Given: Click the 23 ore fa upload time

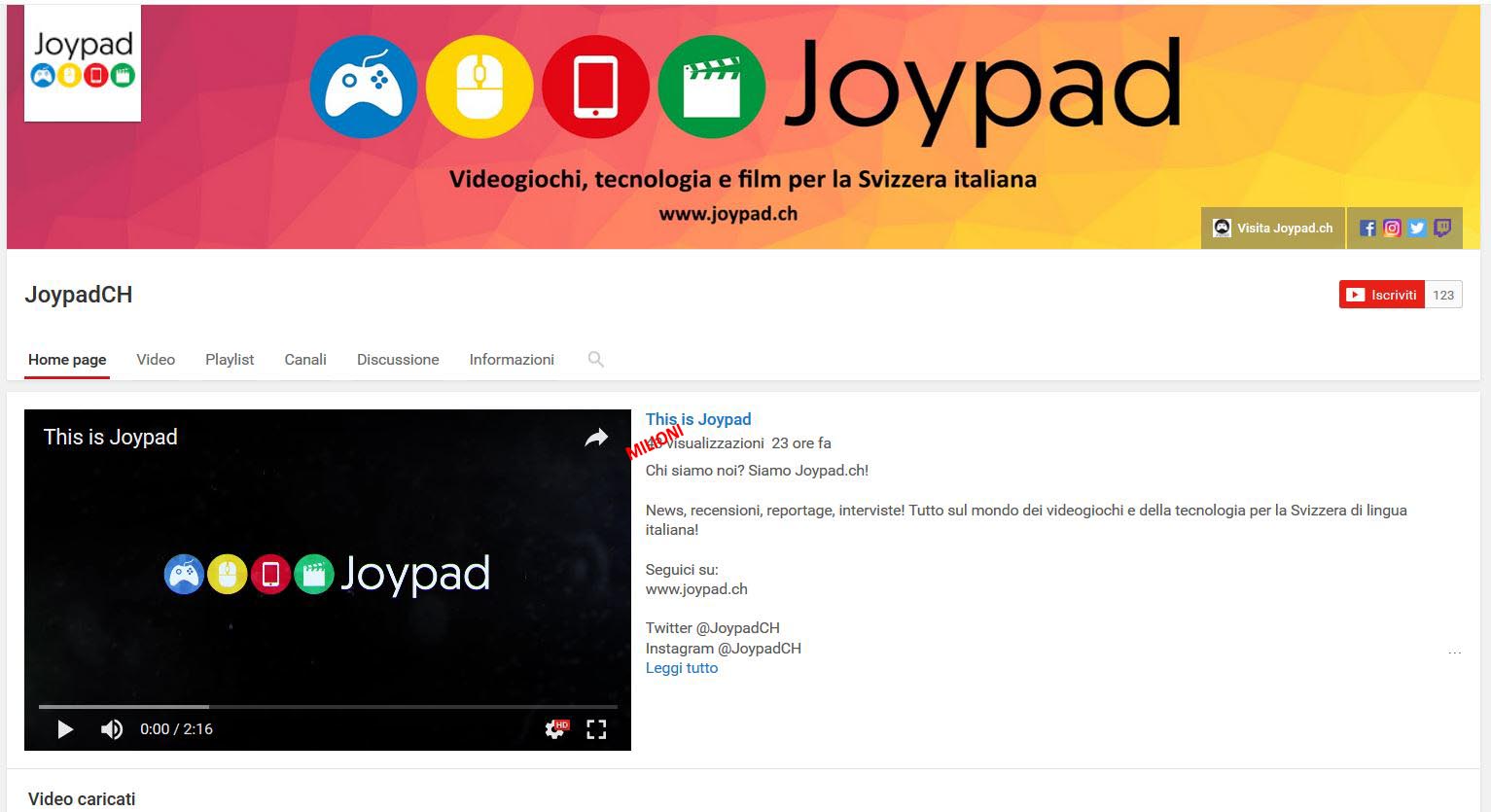Looking at the screenshot, I should (x=801, y=443).
